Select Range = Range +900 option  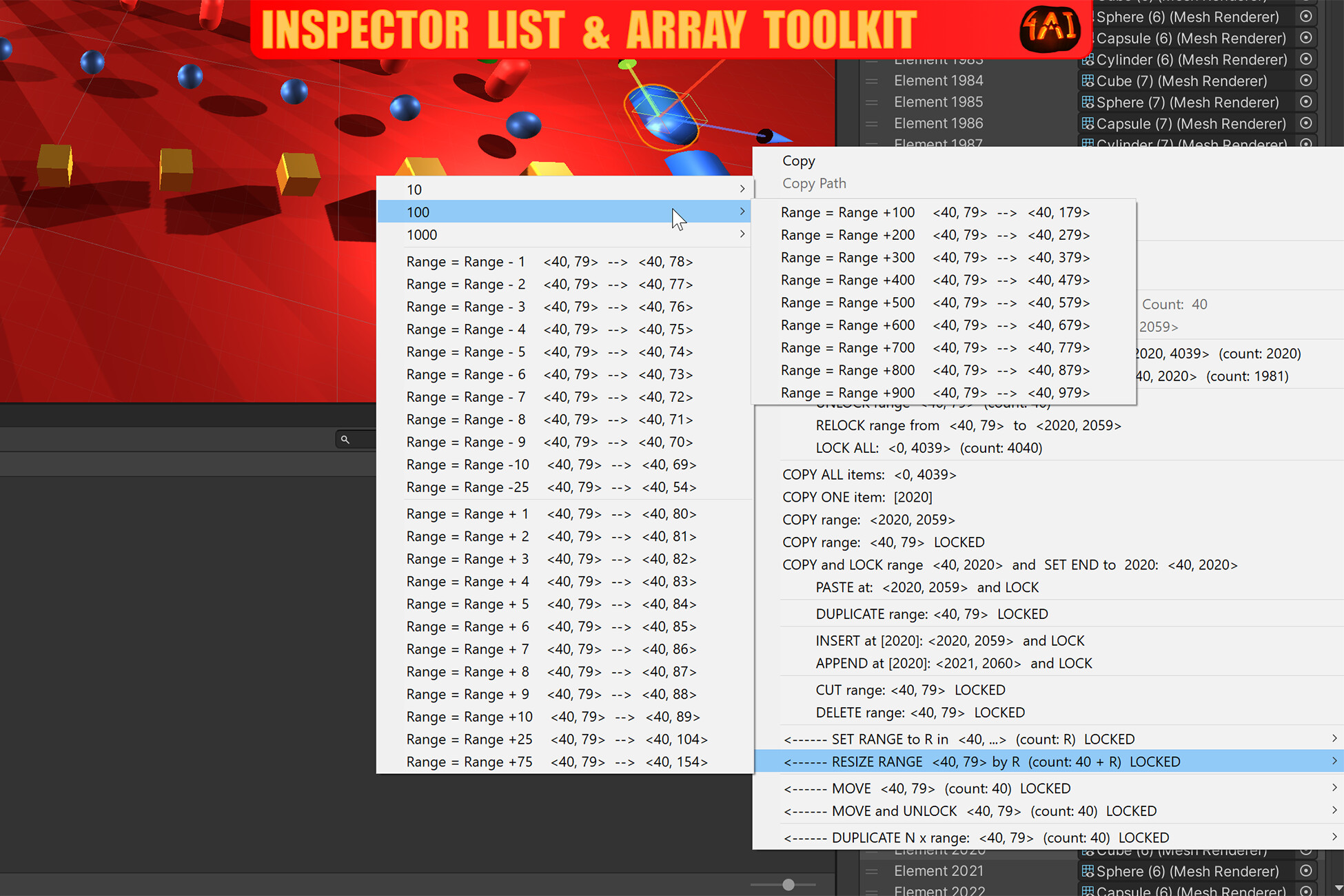click(x=944, y=392)
